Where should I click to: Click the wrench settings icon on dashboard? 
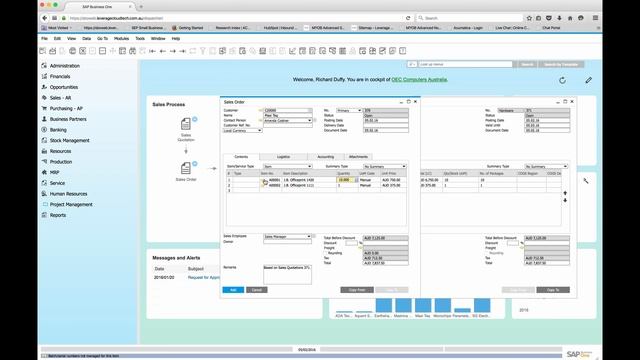coord(586,181)
